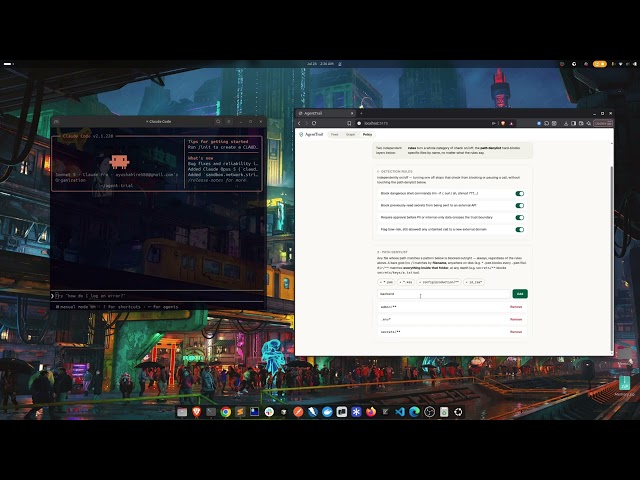Add the config/production/** suggestion chip
Viewport: 640px width, 480px height.
[439, 282]
